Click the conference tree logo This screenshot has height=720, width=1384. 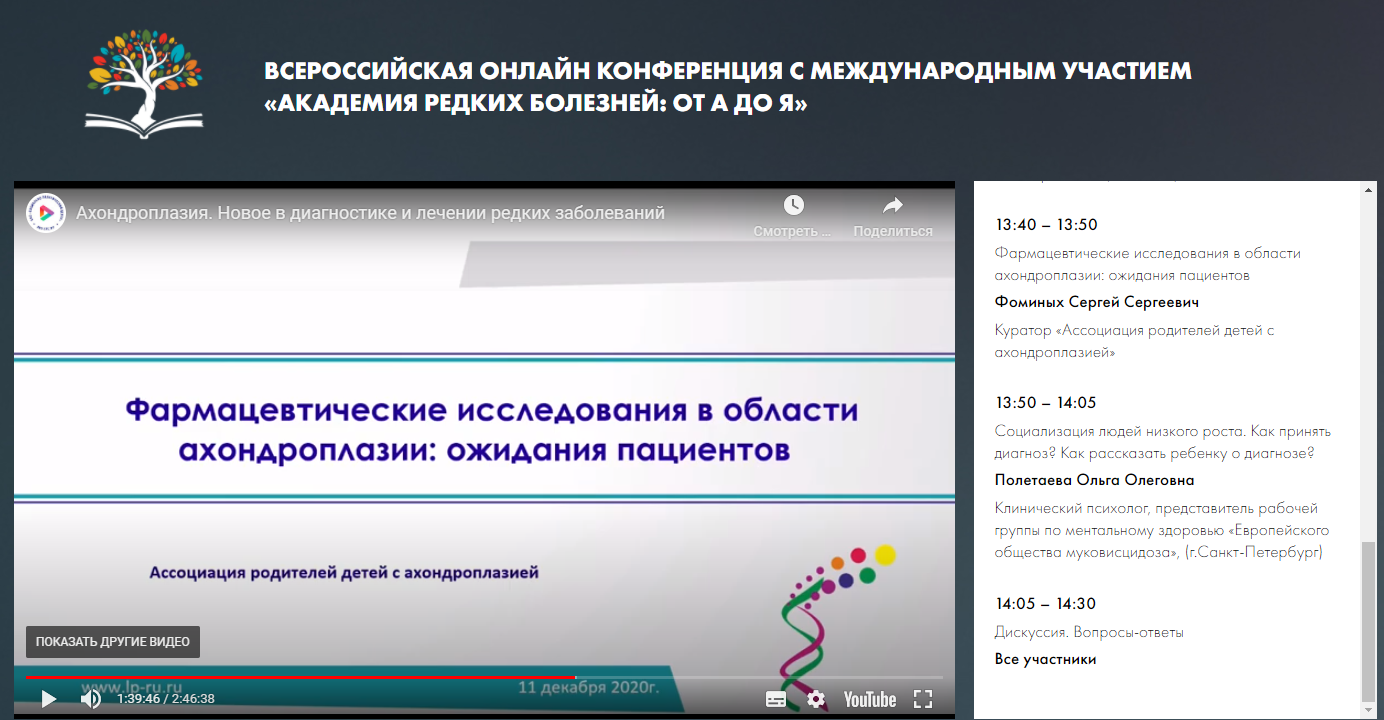[144, 83]
